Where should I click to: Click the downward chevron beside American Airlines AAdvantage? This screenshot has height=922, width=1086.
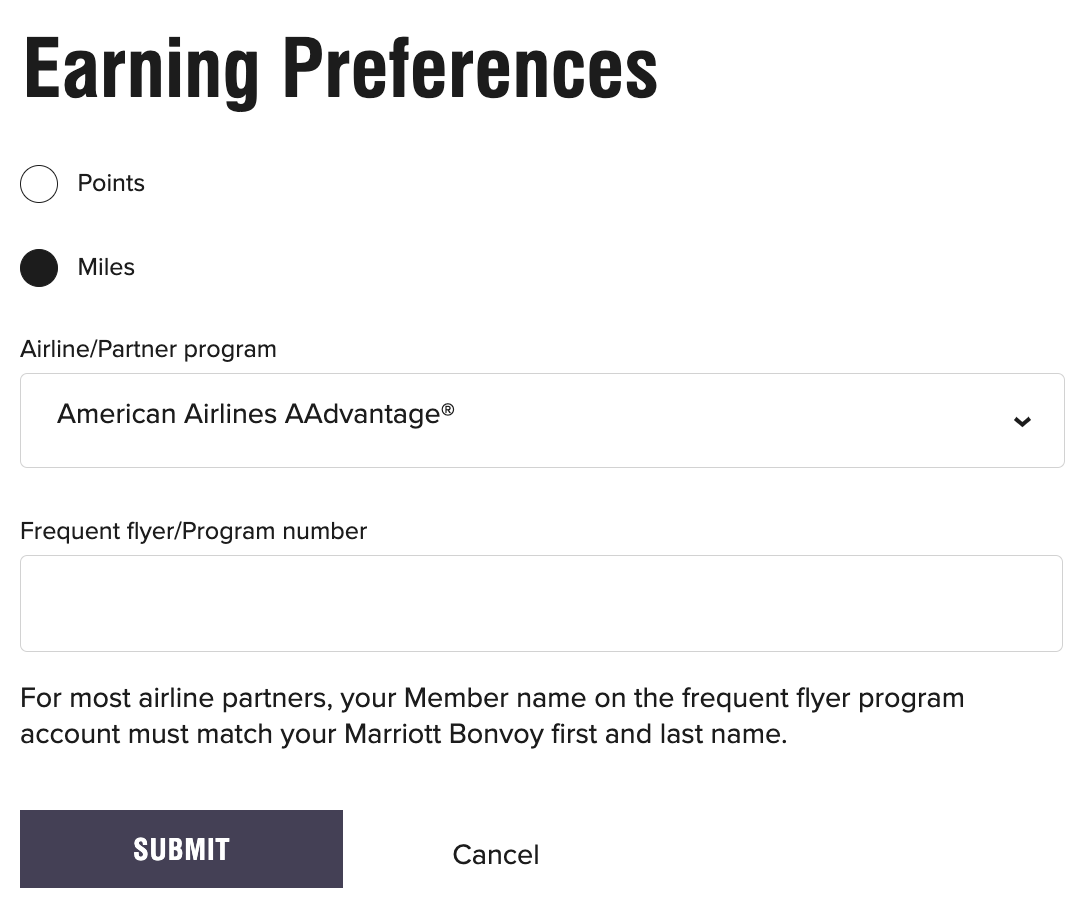[1023, 421]
